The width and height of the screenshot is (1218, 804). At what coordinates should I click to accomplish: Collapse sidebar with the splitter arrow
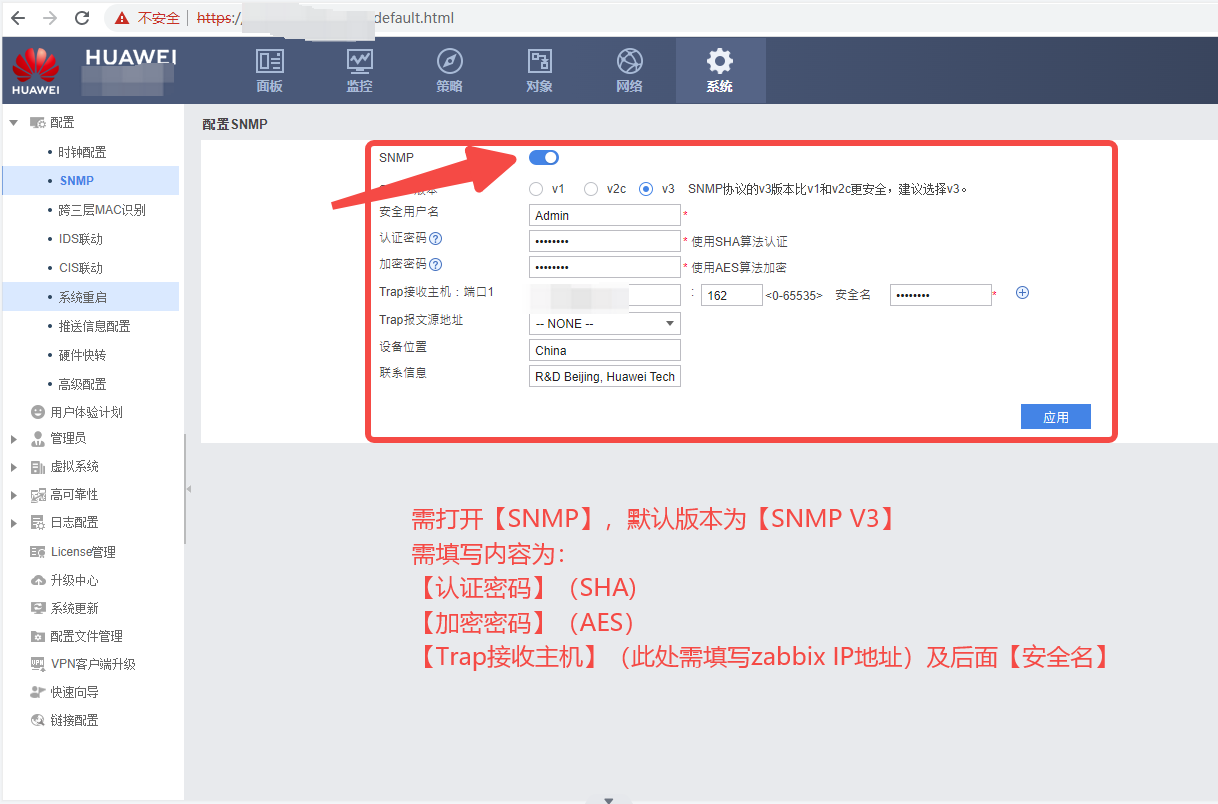pos(188,489)
